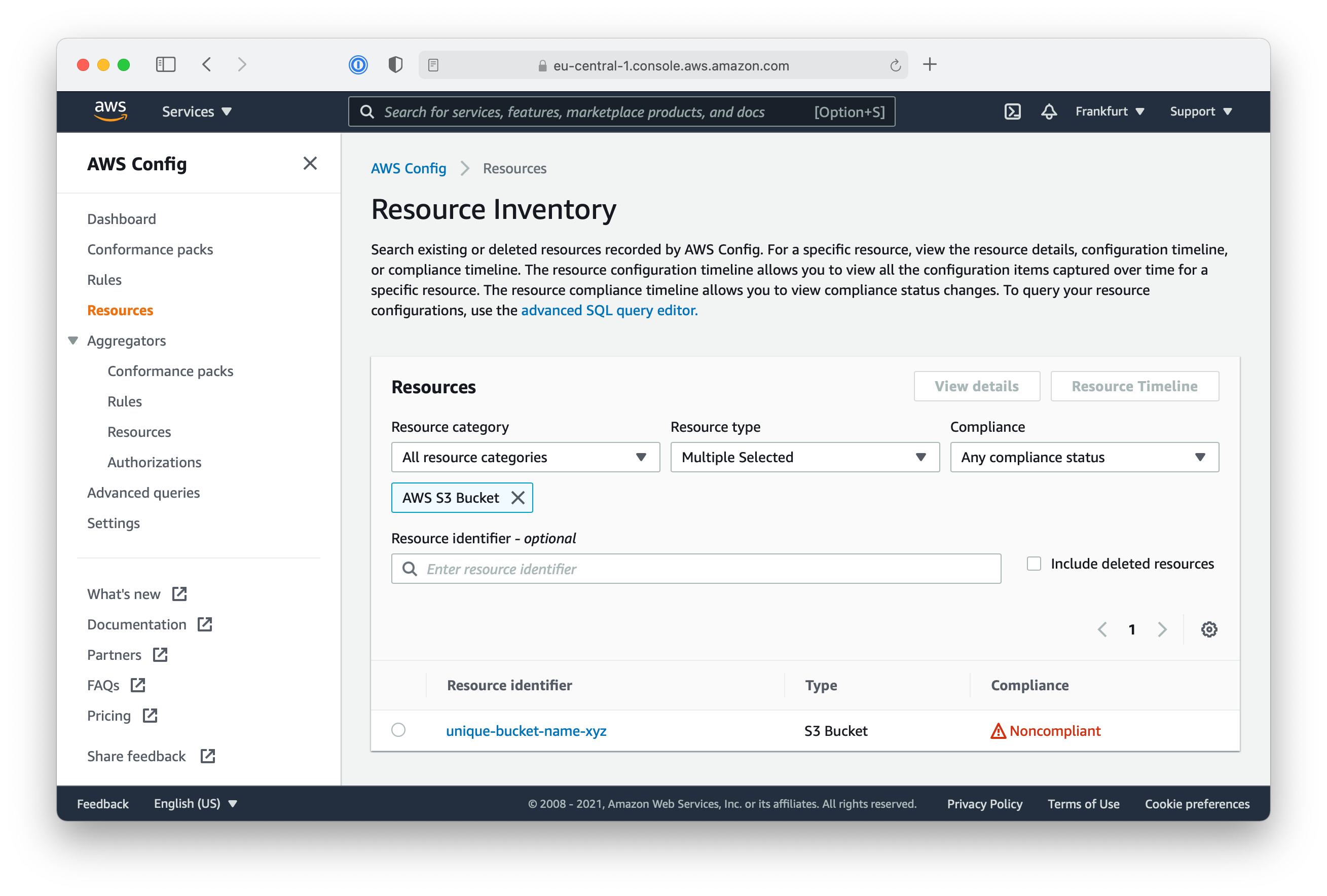Click the settings gear icon in results

(1209, 629)
